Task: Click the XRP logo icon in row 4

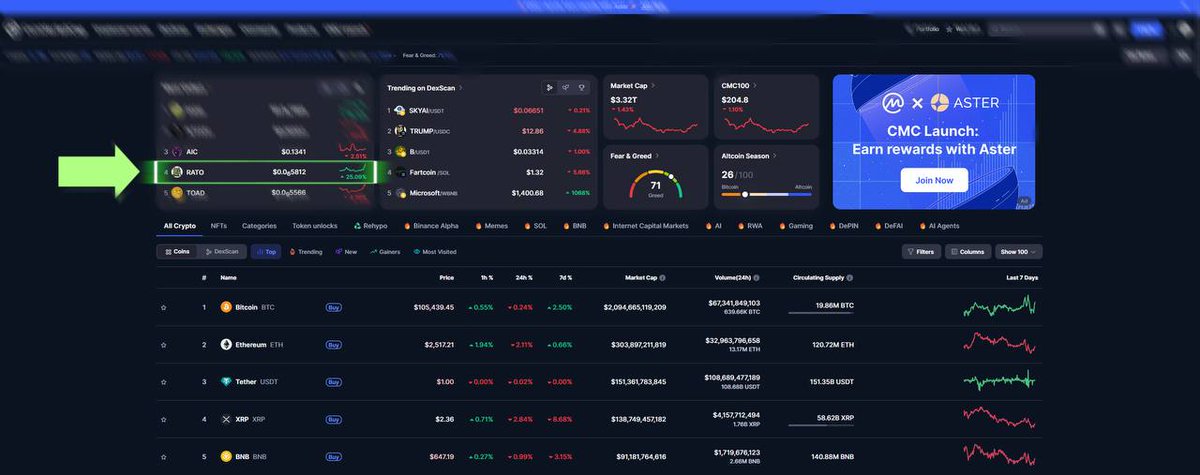Action: click(x=226, y=419)
